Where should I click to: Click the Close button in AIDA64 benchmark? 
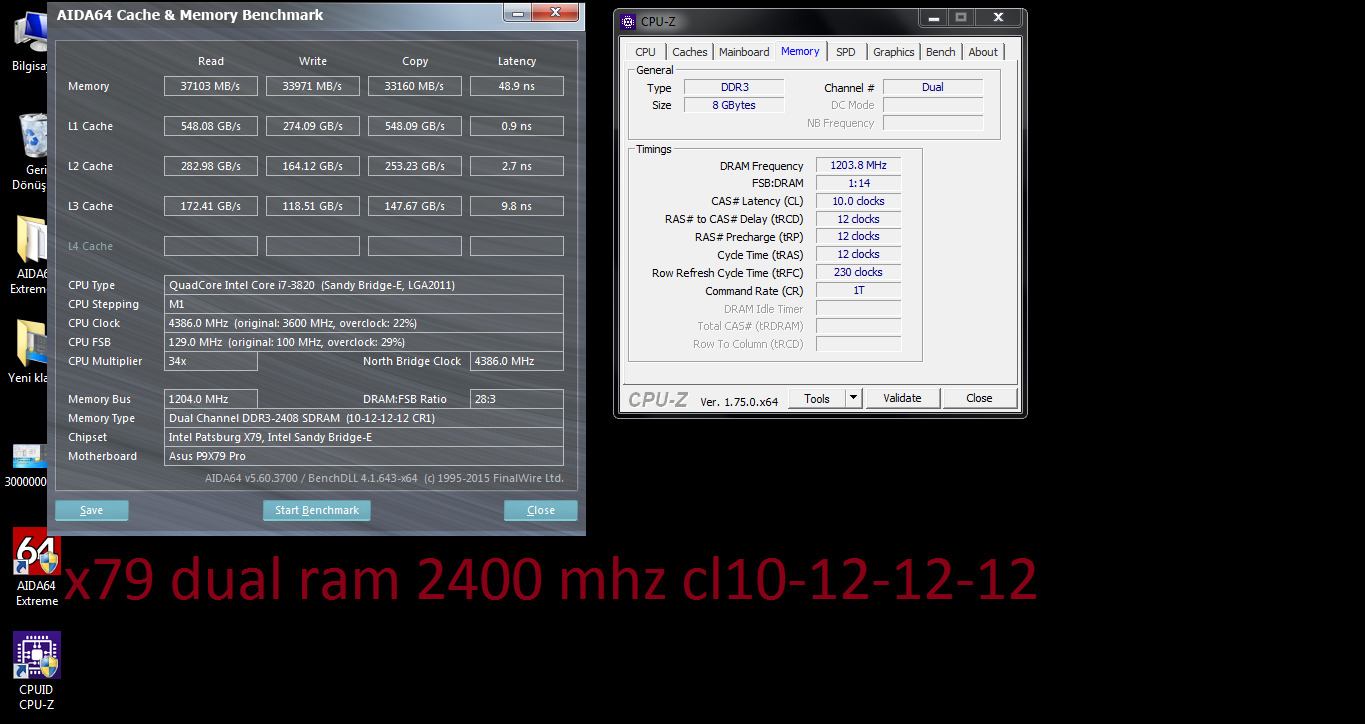pyautogui.click(x=541, y=510)
